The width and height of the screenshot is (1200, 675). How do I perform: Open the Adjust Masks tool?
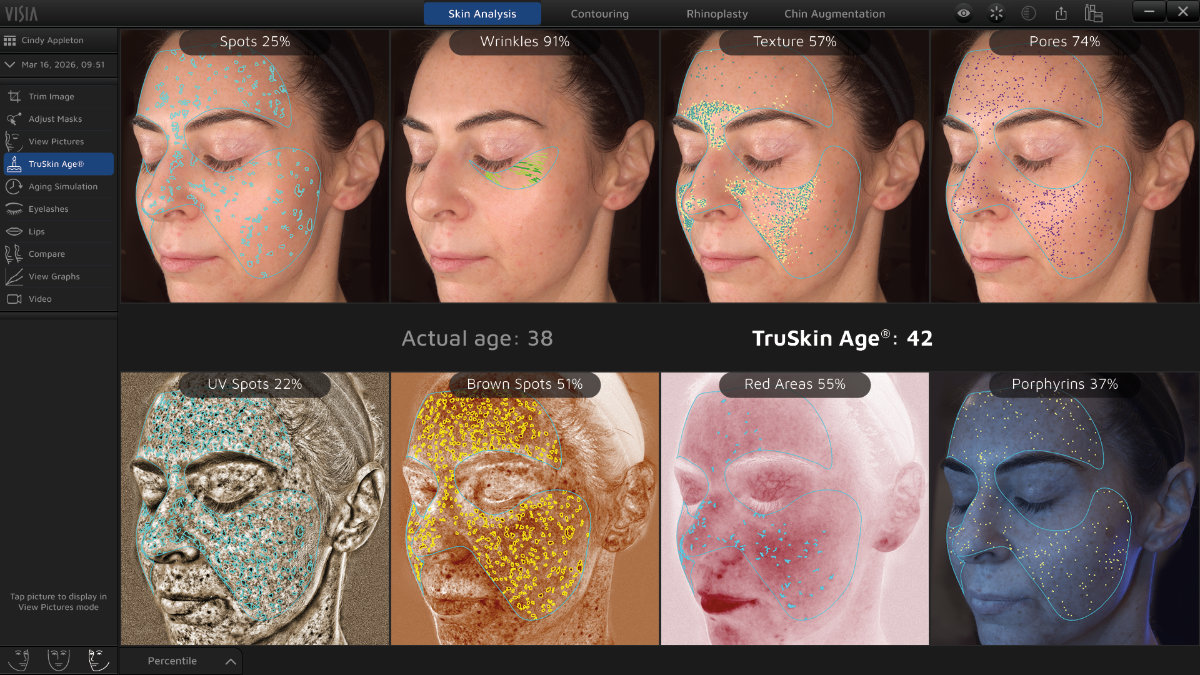(x=57, y=119)
